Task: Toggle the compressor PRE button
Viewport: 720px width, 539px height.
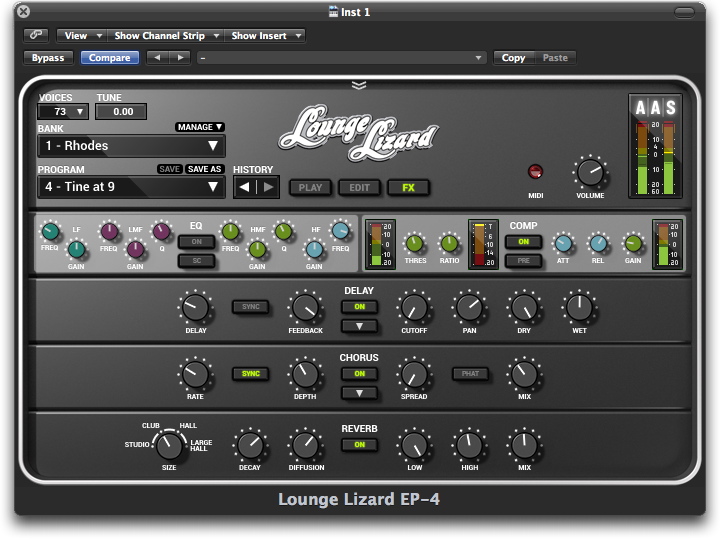Action: [x=523, y=260]
